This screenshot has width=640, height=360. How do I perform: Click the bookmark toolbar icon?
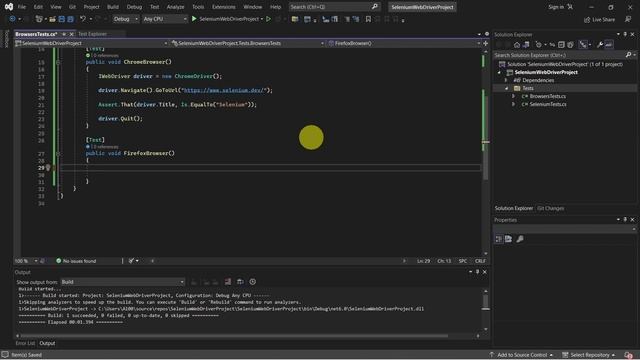pyautogui.click(x=368, y=19)
